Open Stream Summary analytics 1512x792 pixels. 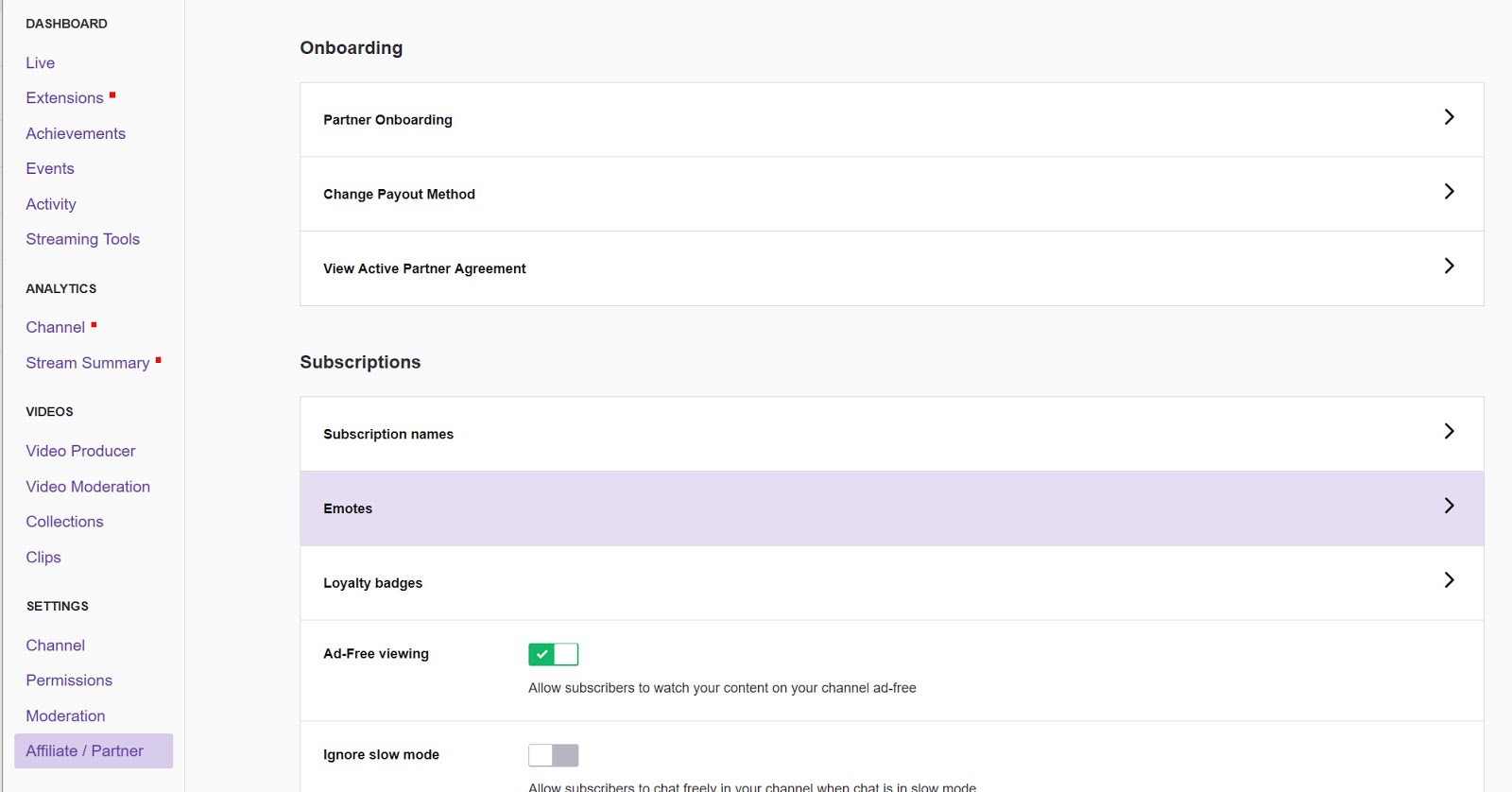click(88, 363)
